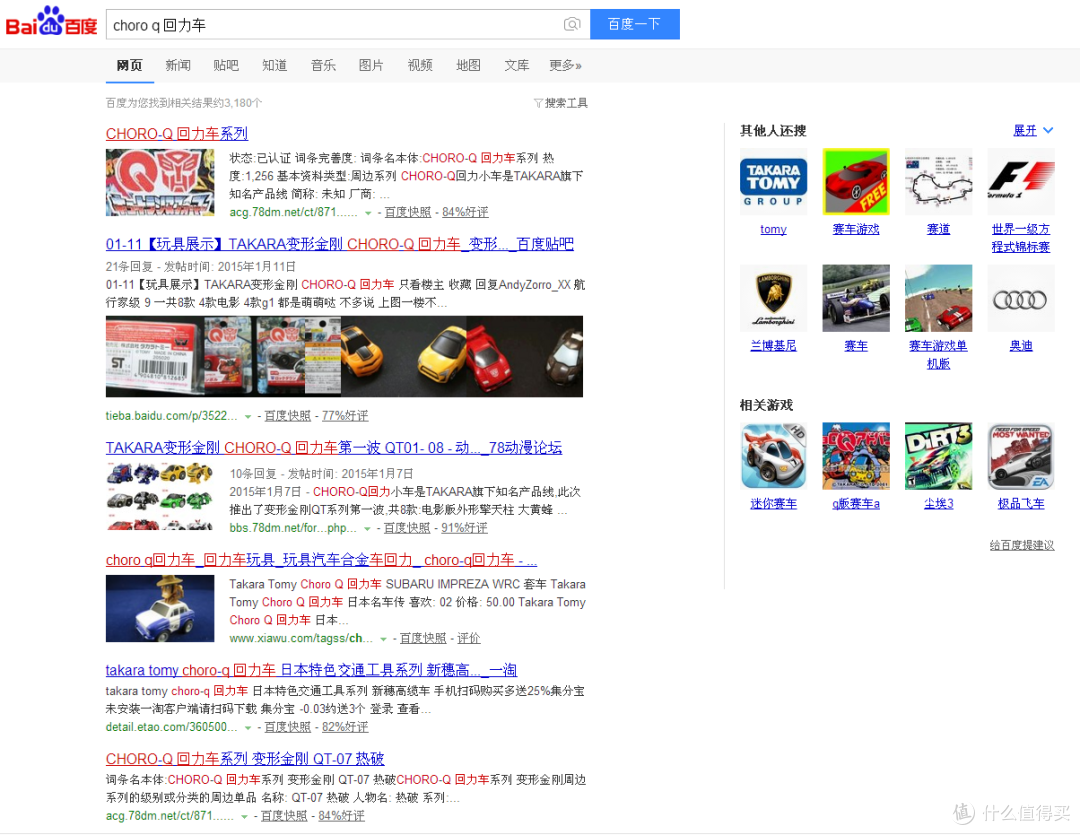Open the DiRT 3 game icon
Image resolution: width=1080 pixels, height=835 pixels.
pyautogui.click(x=938, y=456)
